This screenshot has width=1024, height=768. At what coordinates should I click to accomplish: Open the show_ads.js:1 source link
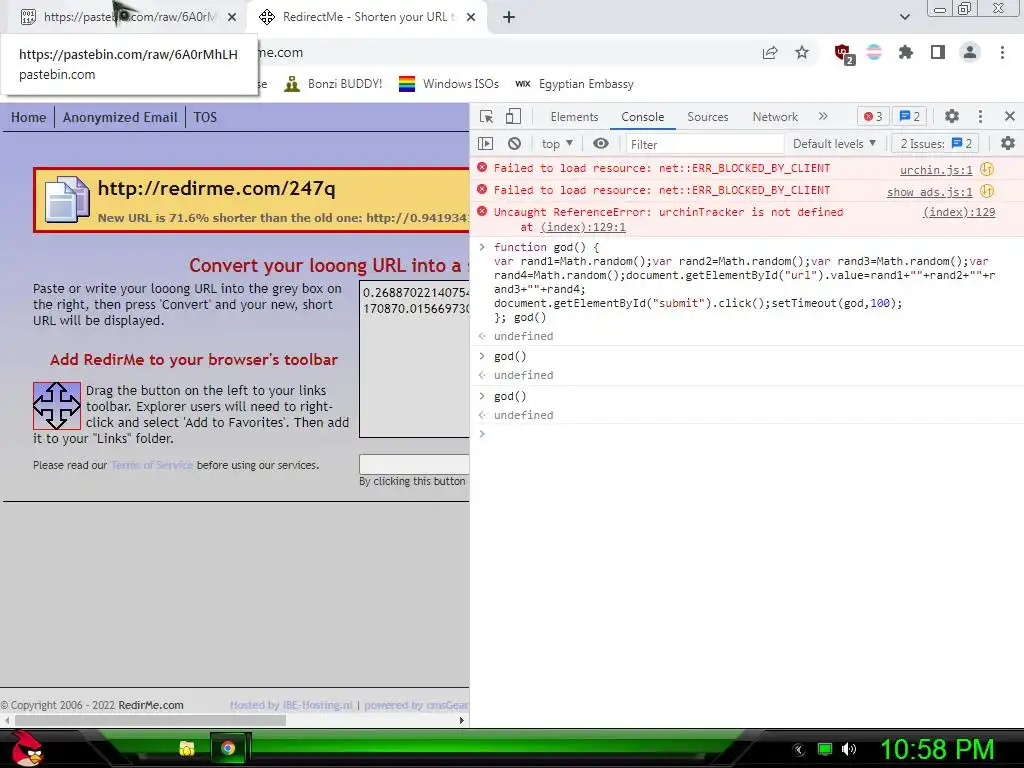point(929,192)
